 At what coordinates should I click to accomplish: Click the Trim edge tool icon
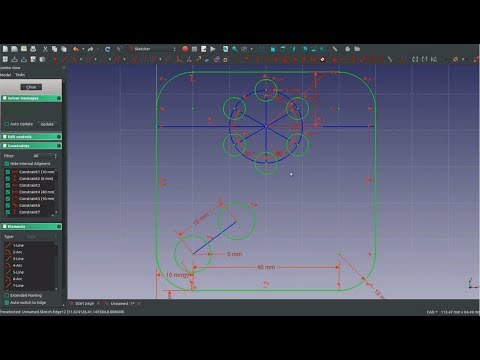[x=189, y=59]
